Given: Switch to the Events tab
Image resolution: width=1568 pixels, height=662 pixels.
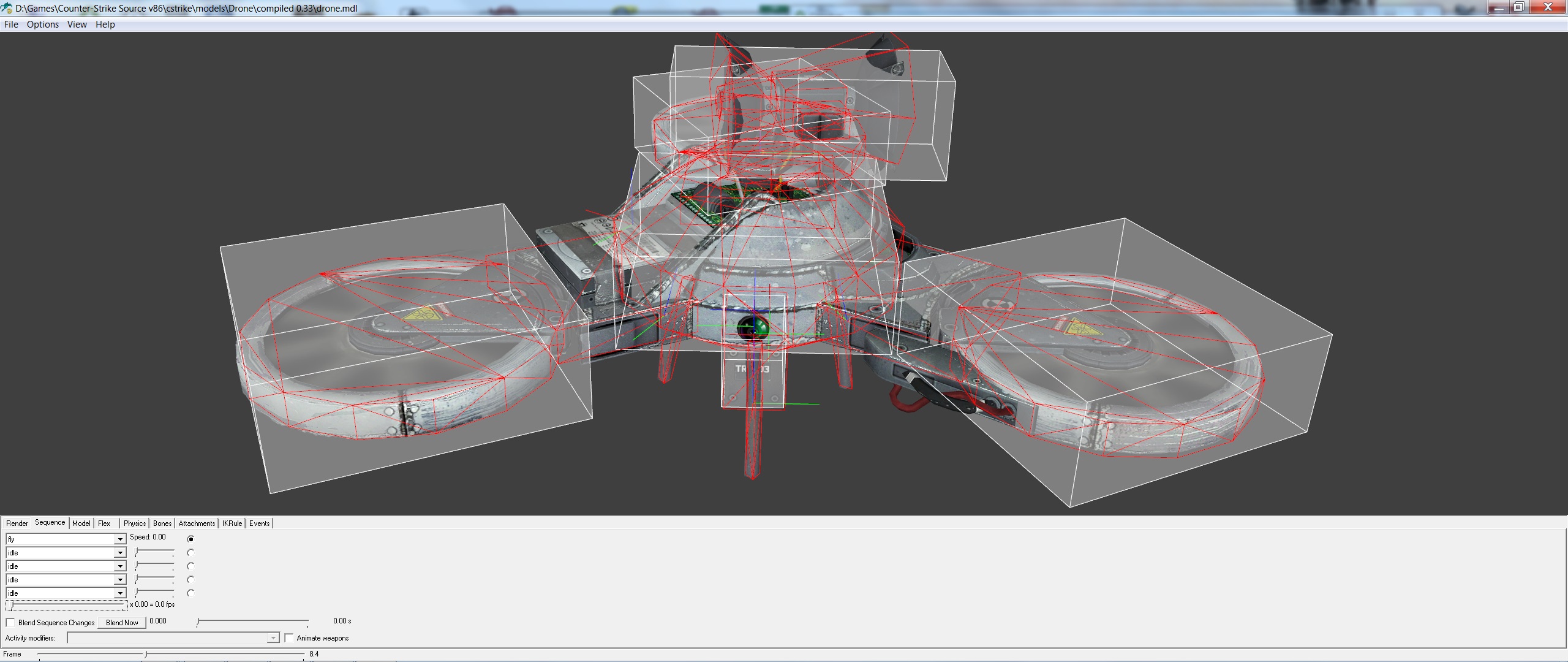Looking at the screenshot, I should pos(260,523).
